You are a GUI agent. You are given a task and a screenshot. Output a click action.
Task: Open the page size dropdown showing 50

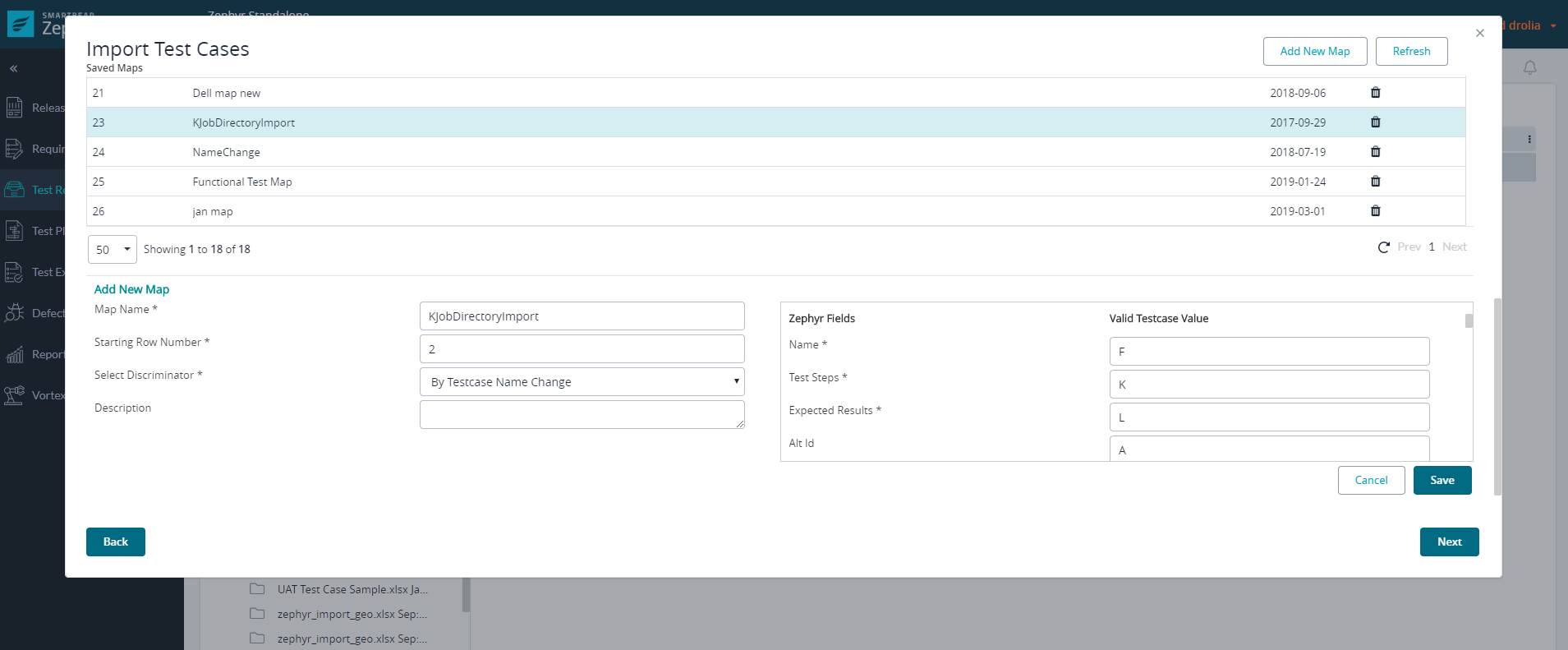coord(113,250)
